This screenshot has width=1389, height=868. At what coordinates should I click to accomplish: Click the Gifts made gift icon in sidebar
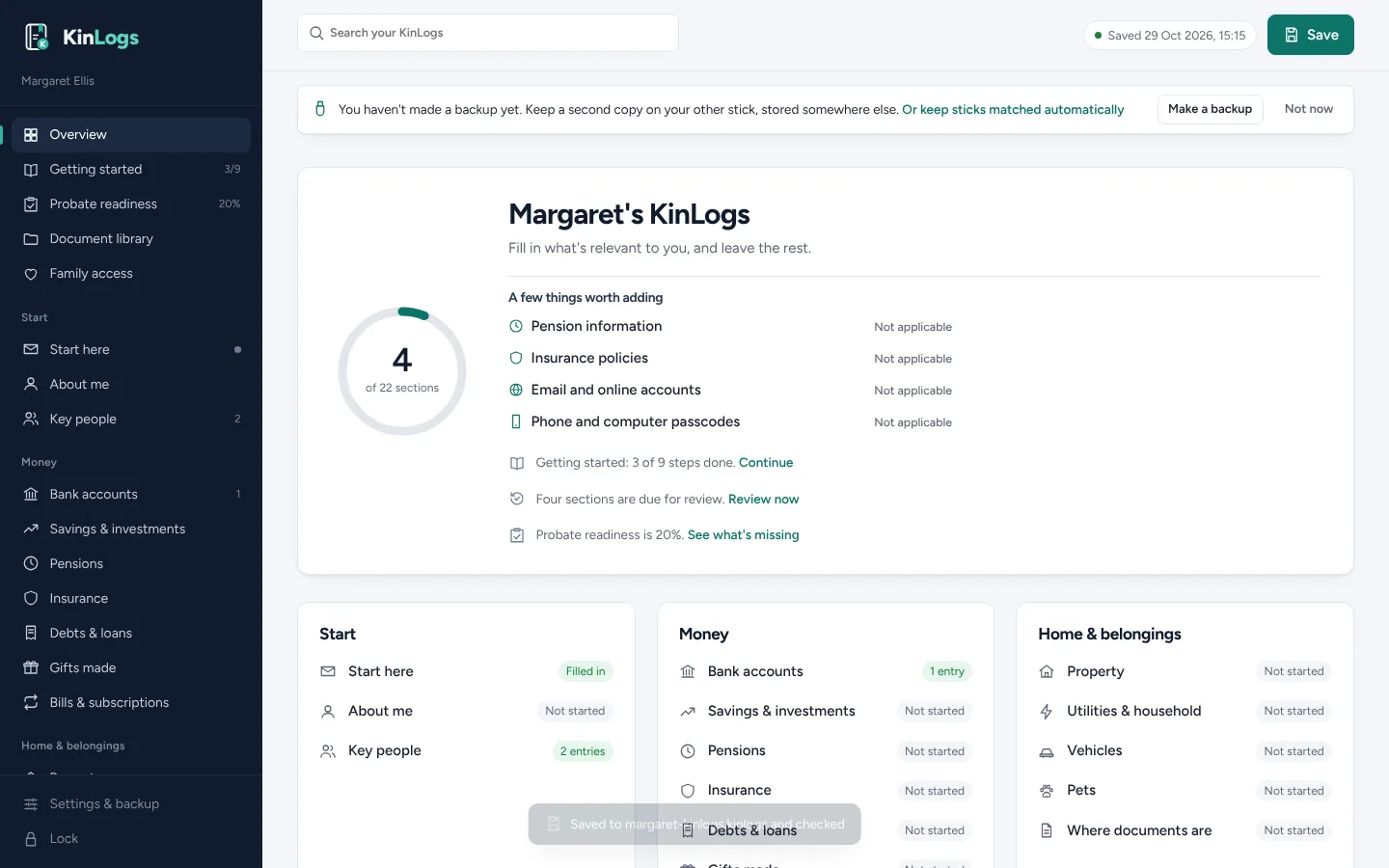[x=31, y=667]
